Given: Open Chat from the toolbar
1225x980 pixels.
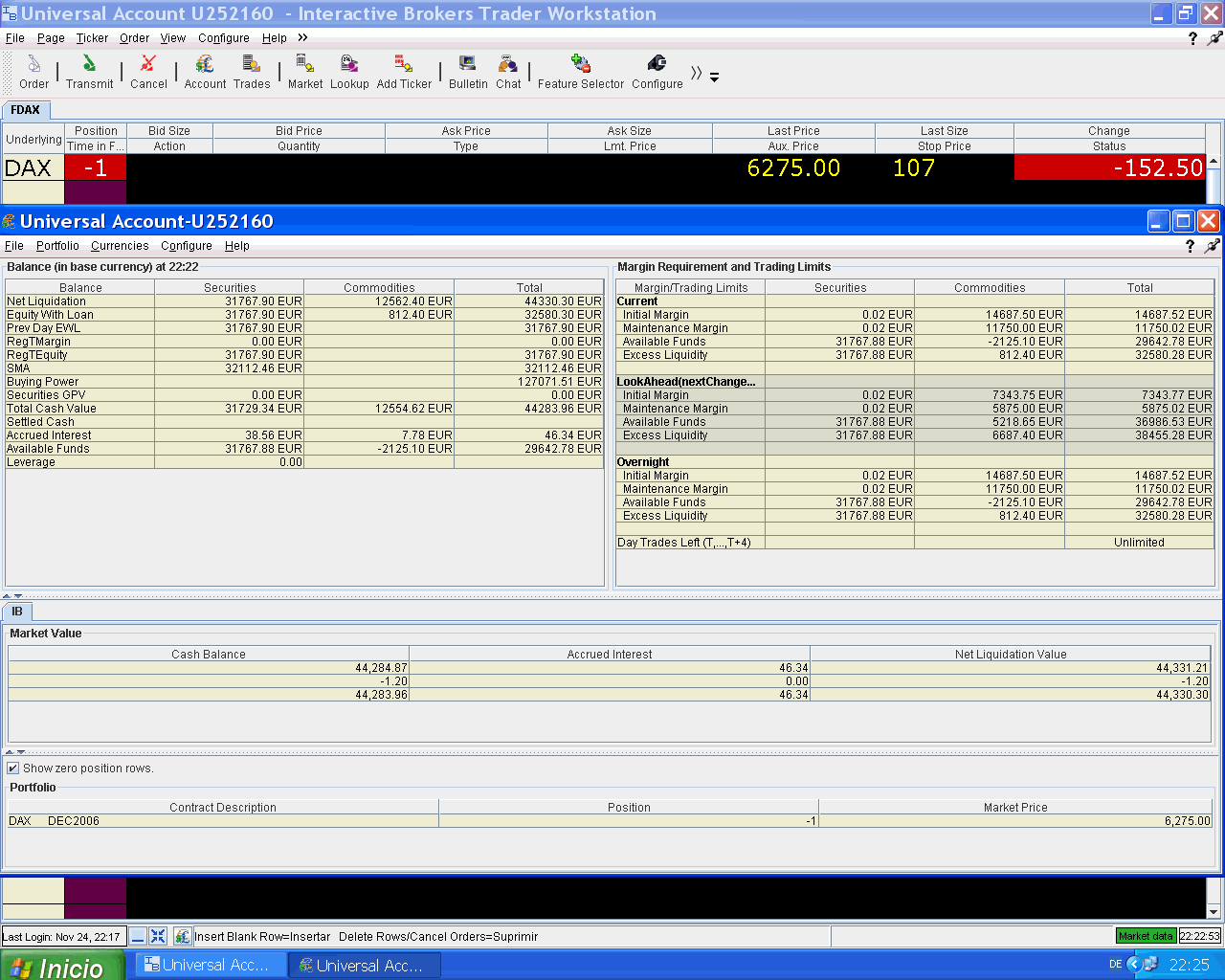Looking at the screenshot, I should 508,72.
